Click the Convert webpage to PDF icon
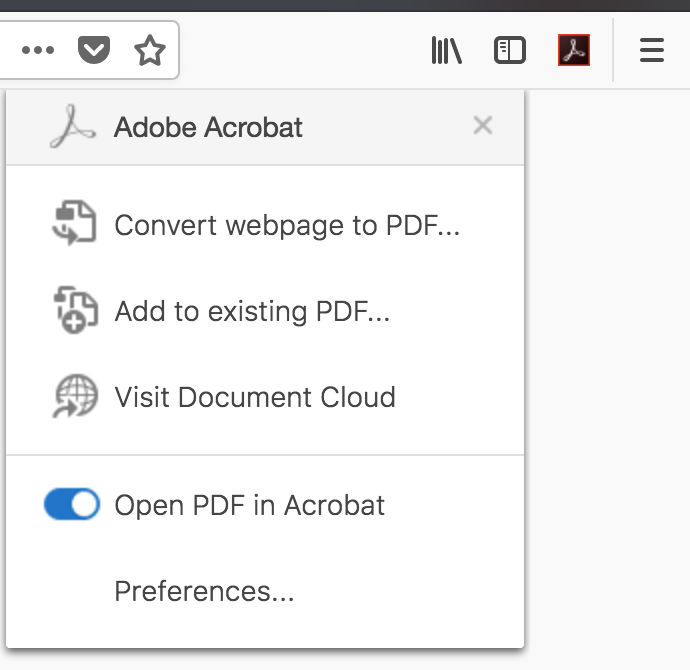The height and width of the screenshot is (670, 690). 74,223
